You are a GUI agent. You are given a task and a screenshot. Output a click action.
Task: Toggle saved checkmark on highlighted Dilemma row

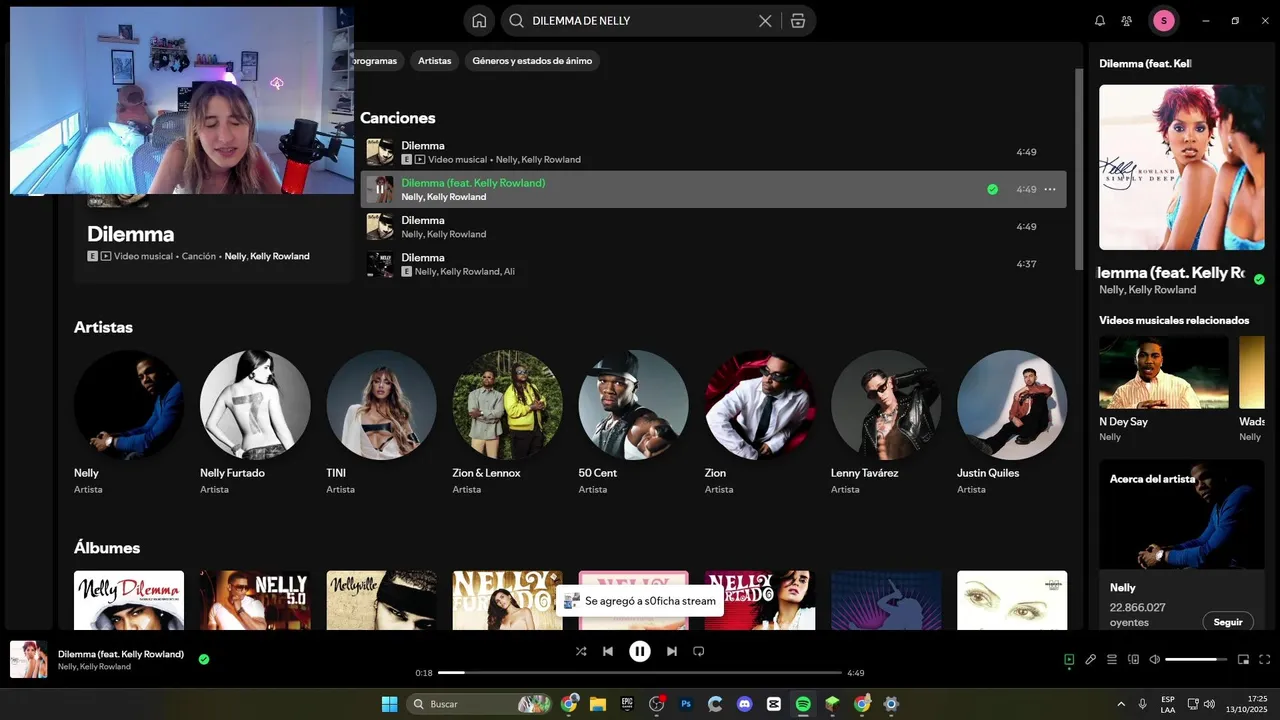coord(992,189)
